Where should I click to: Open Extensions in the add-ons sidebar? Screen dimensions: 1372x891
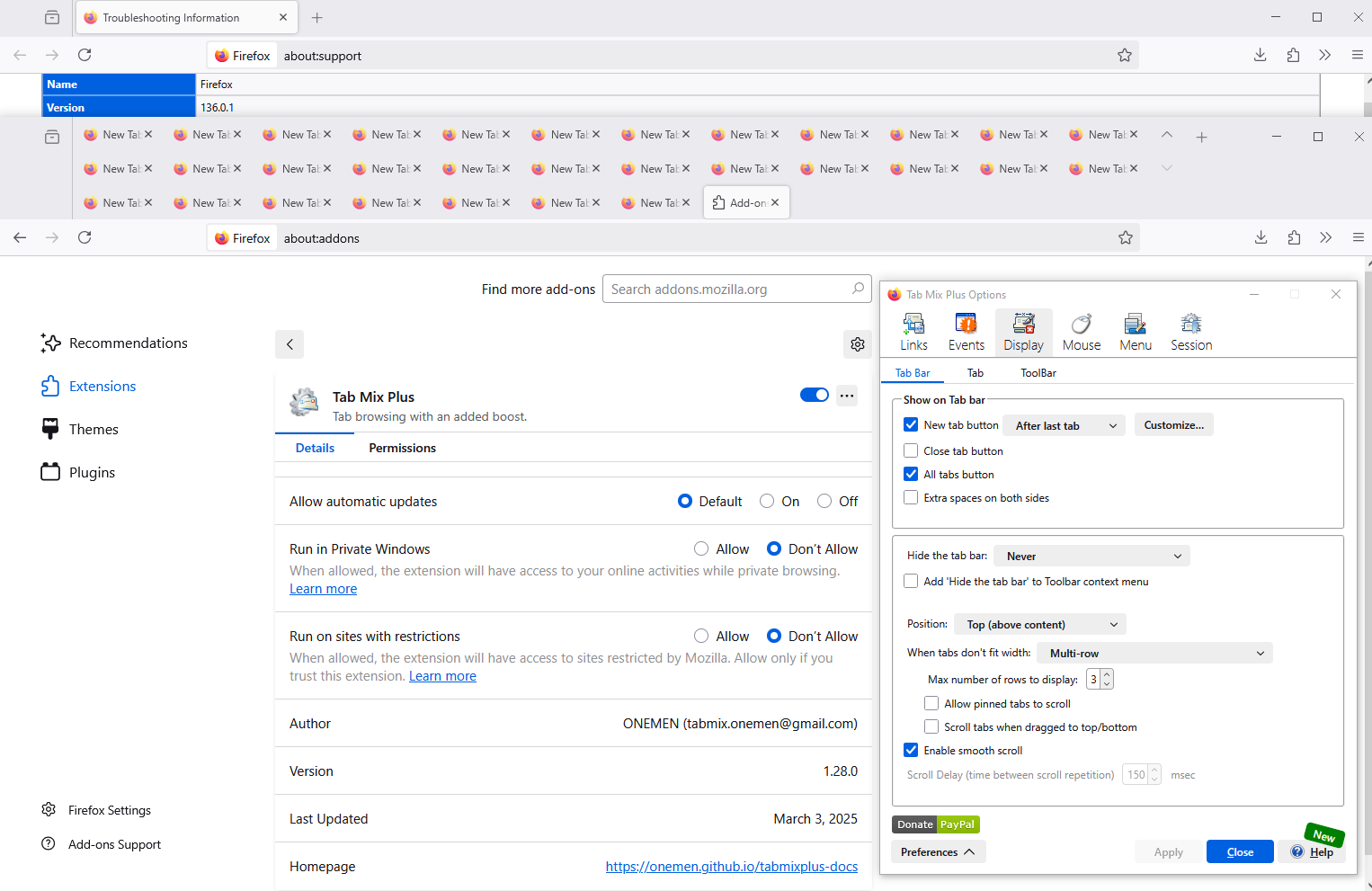point(88,387)
